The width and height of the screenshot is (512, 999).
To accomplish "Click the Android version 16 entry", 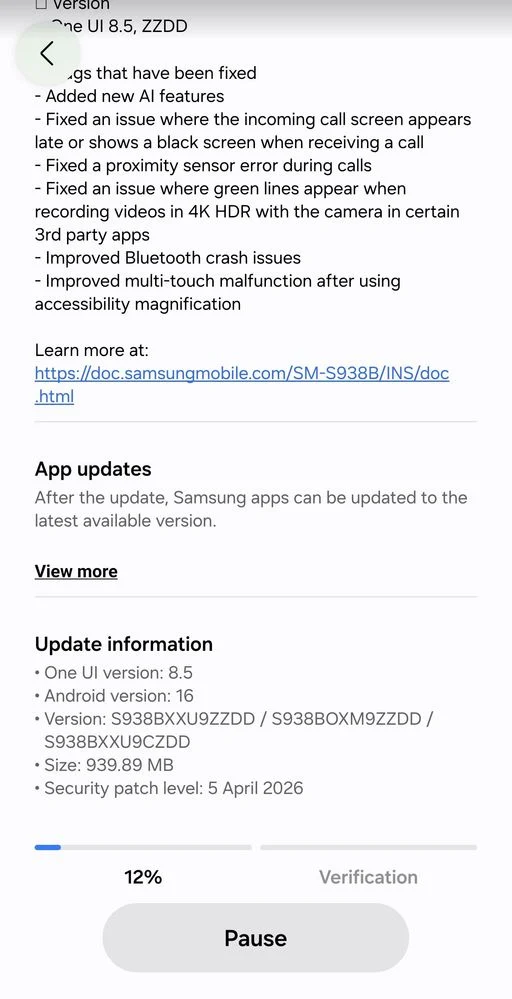I will 115,696.
